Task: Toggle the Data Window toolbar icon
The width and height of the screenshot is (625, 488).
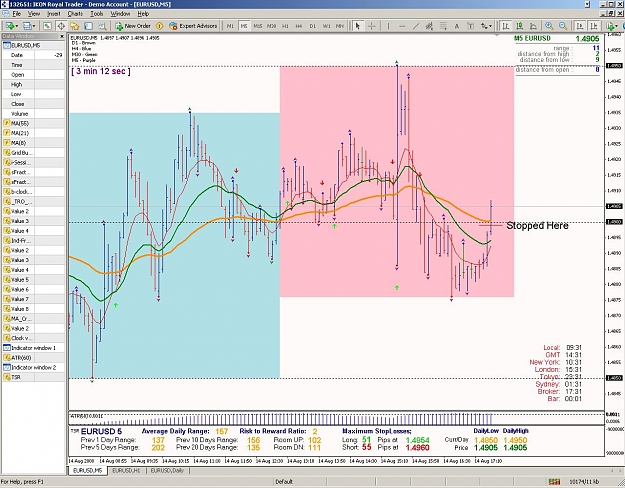Action: click(61, 26)
